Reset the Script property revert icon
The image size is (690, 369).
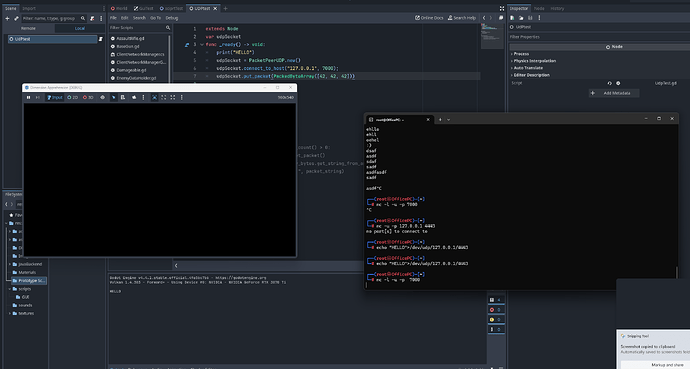point(609,83)
